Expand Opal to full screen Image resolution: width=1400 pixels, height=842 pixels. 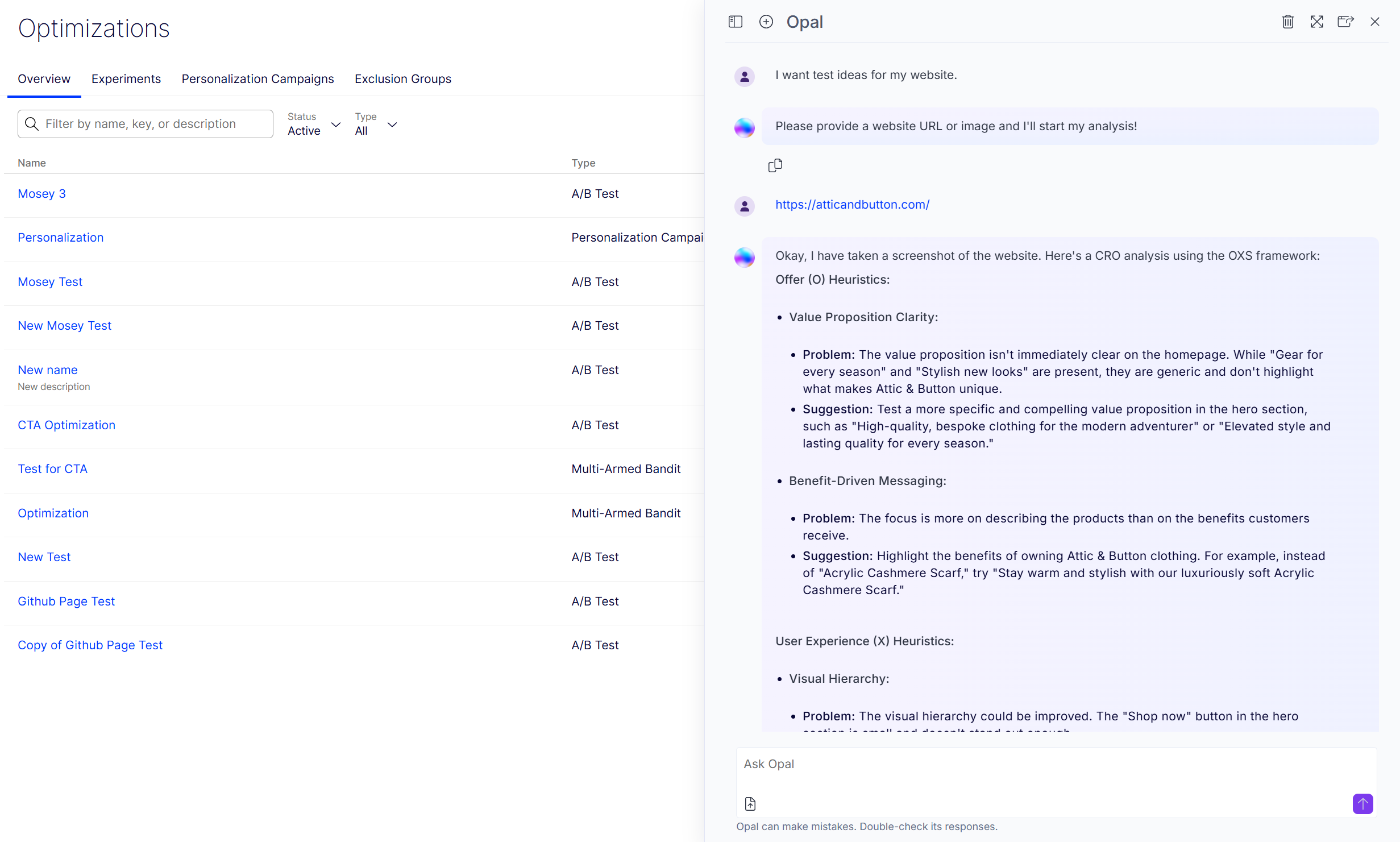coord(1316,22)
